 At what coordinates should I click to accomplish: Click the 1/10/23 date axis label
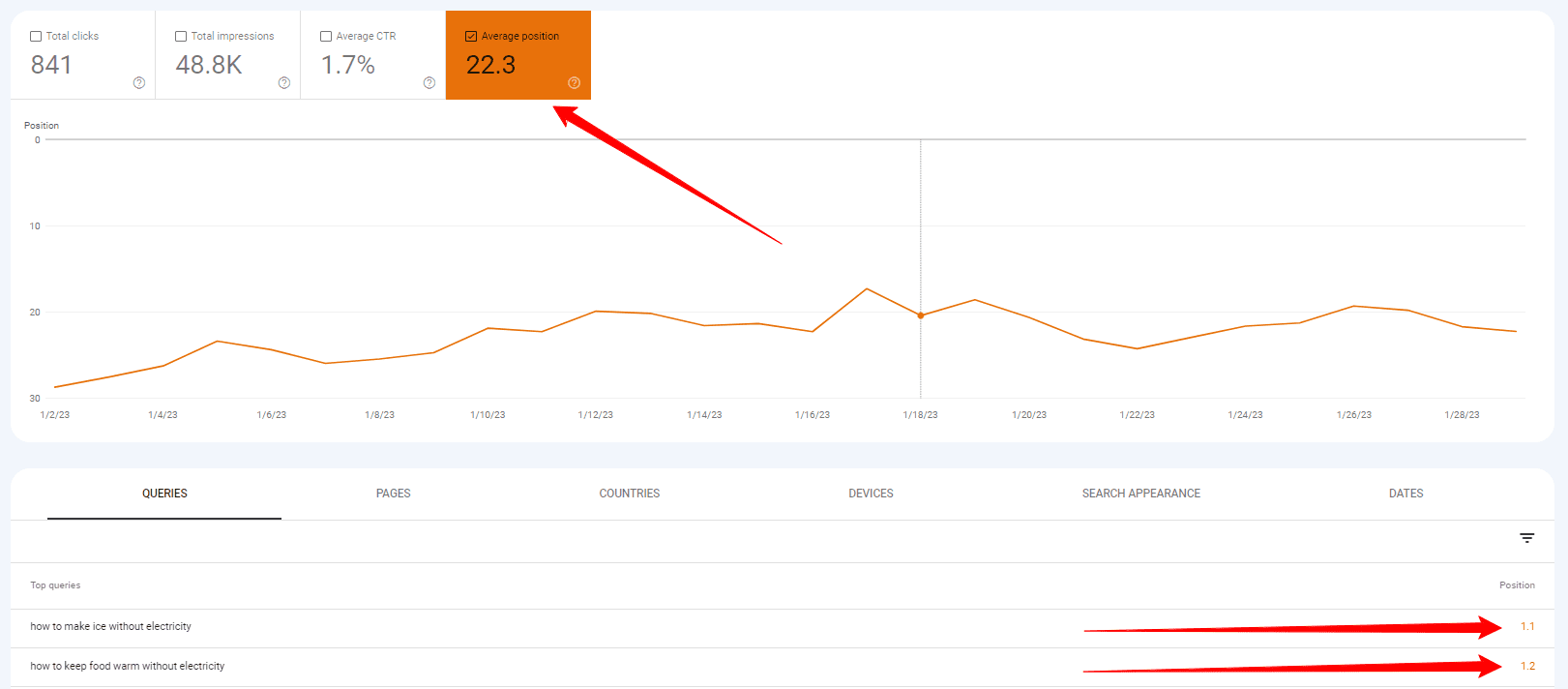[x=488, y=415]
